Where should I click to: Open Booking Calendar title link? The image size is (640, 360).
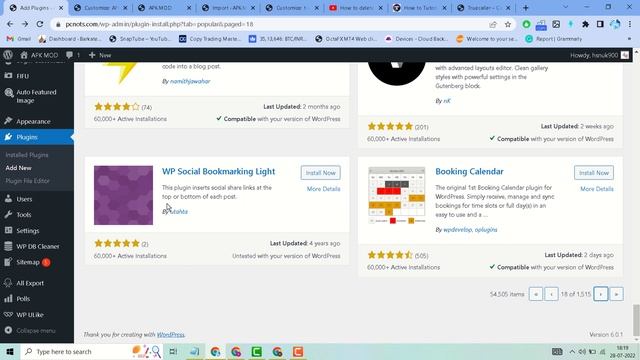469,171
